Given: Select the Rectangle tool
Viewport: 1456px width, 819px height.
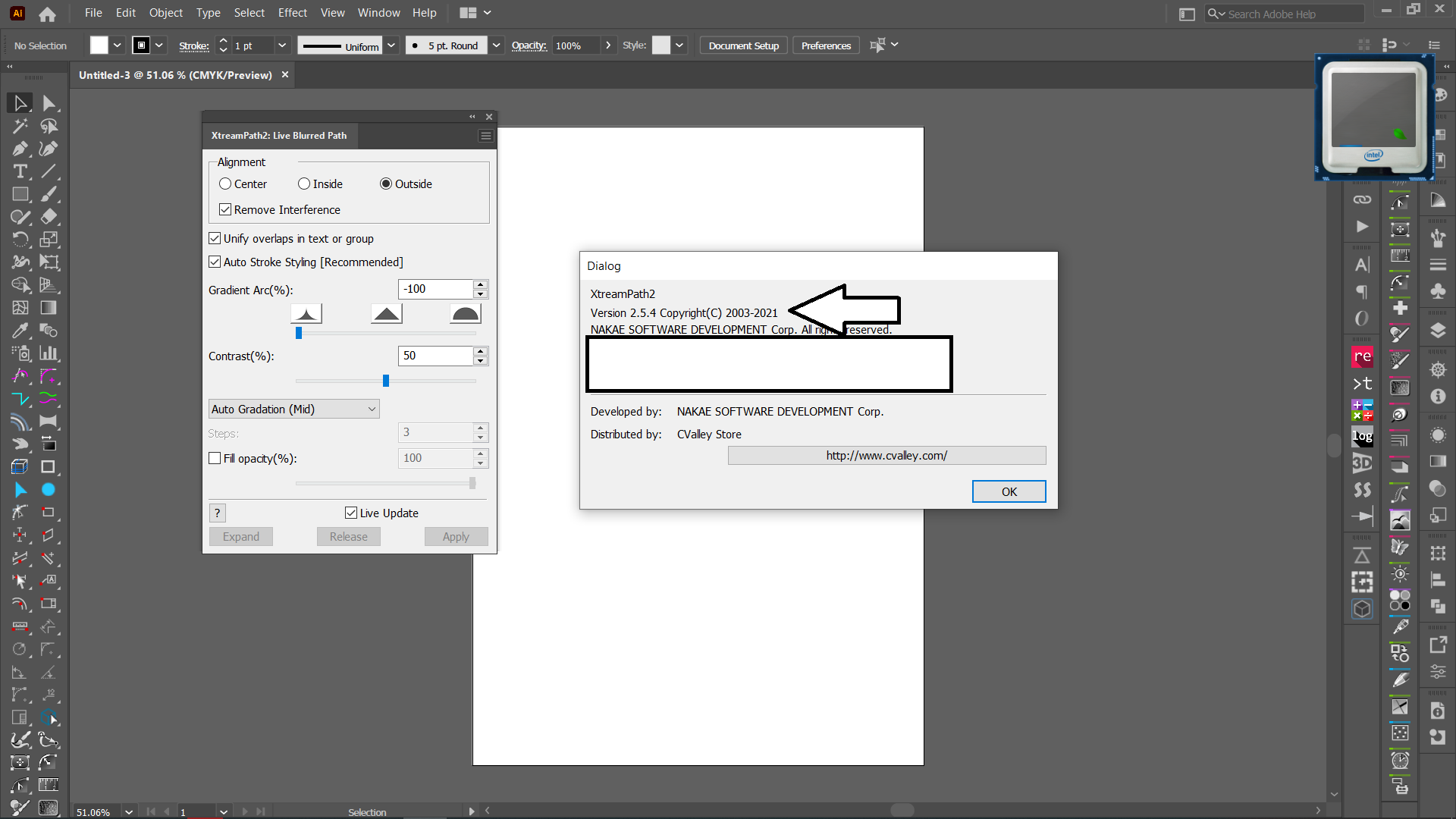Looking at the screenshot, I should 20,194.
